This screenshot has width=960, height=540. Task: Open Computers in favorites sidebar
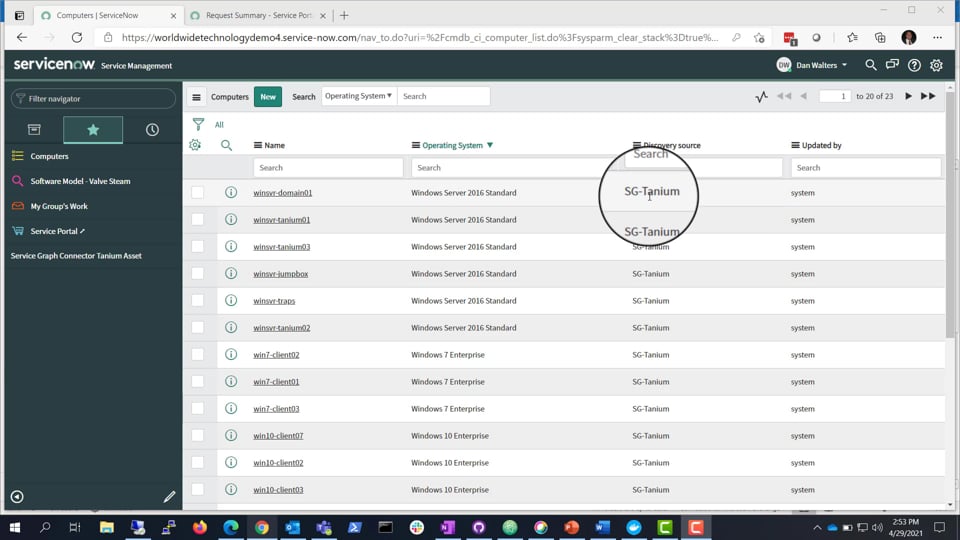pos(49,156)
